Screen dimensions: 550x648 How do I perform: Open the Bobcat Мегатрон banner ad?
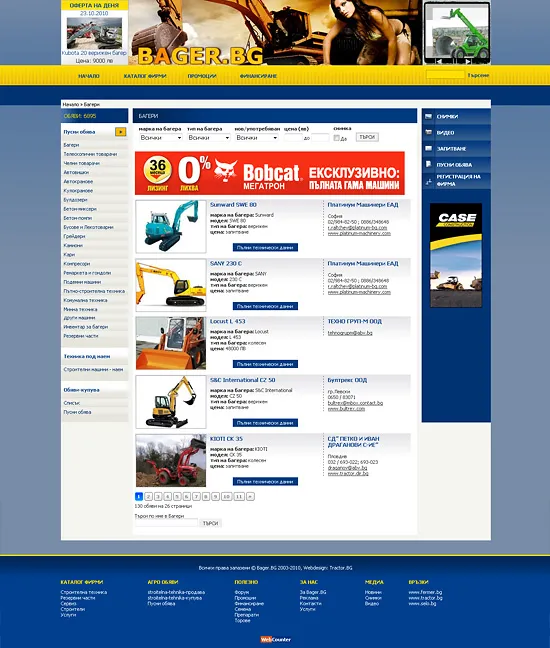point(270,173)
